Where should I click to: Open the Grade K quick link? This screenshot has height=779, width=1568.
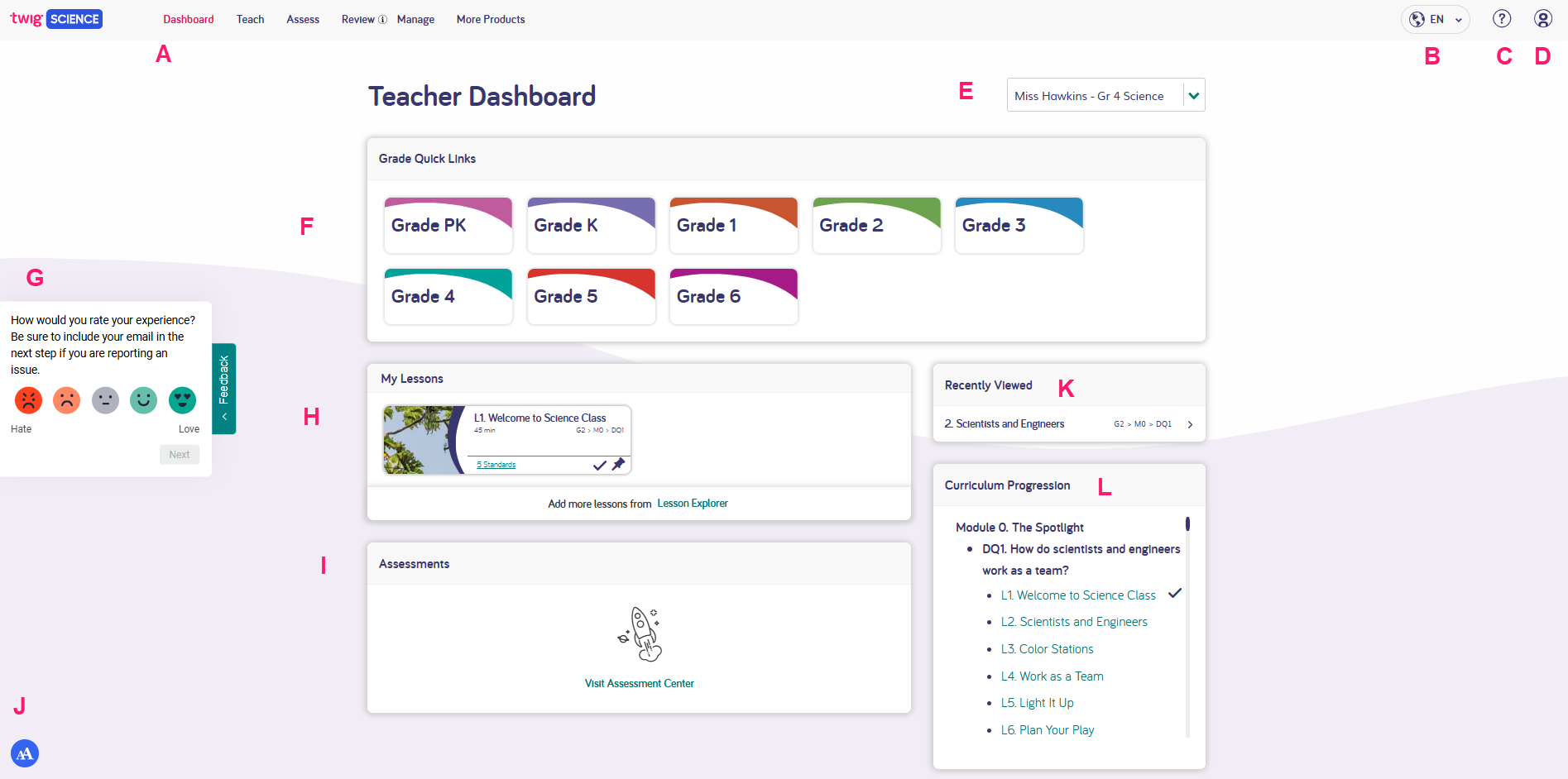tap(592, 225)
